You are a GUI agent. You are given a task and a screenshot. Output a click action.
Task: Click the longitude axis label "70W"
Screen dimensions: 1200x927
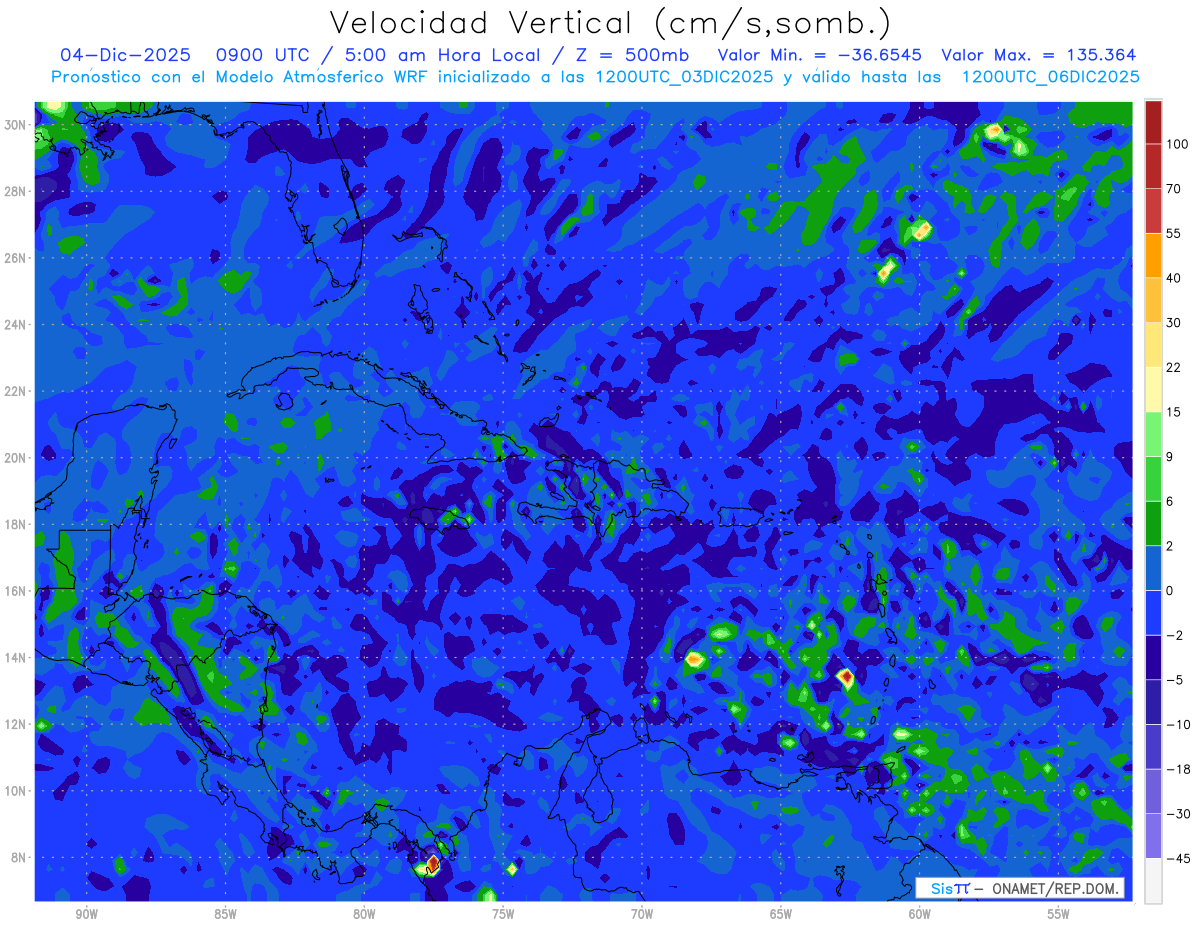pyautogui.click(x=642, y=914)
